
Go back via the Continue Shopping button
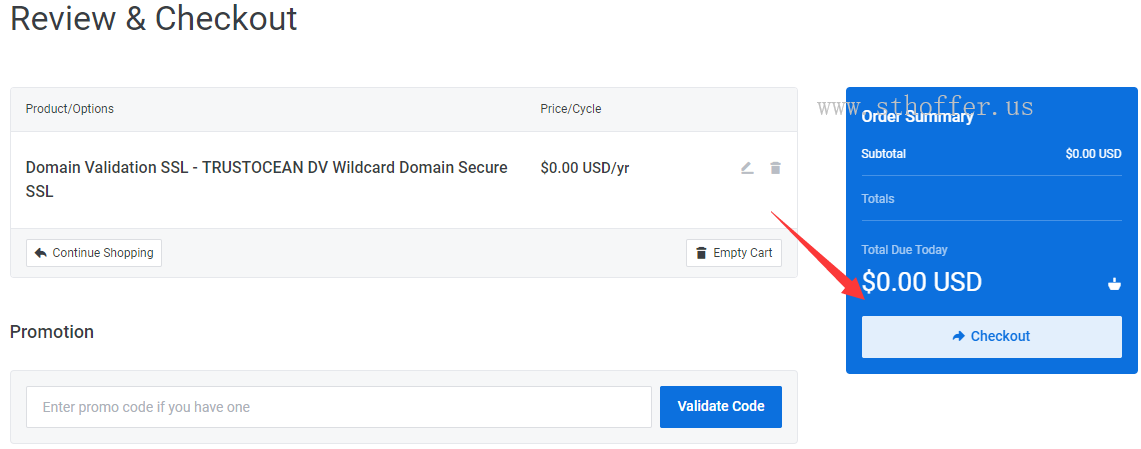[x=94, y=253]
